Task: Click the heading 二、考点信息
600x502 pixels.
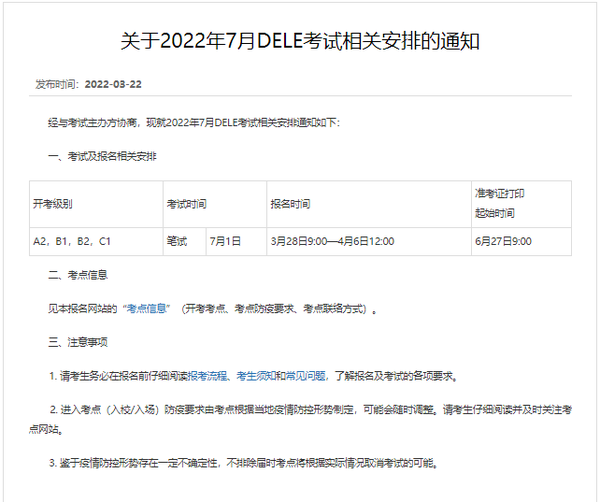Action: click(78, 275)
